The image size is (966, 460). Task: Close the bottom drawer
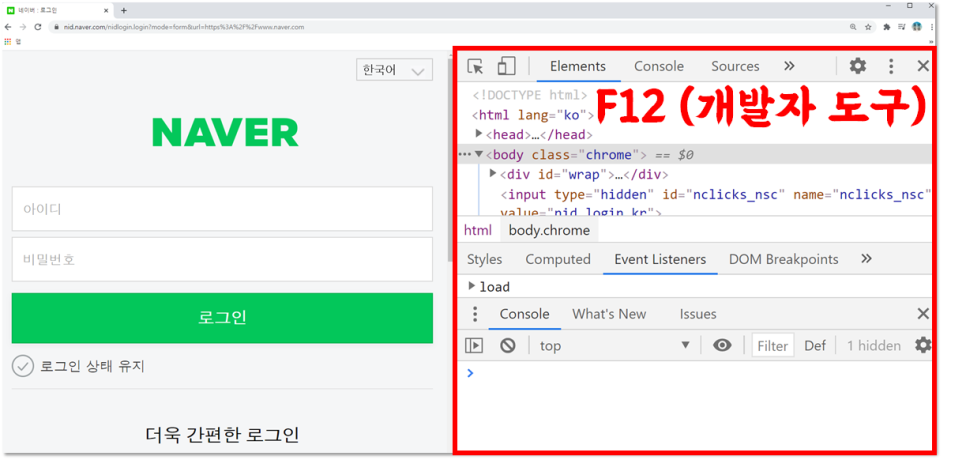pyautogui.click(x=923, y=314)
